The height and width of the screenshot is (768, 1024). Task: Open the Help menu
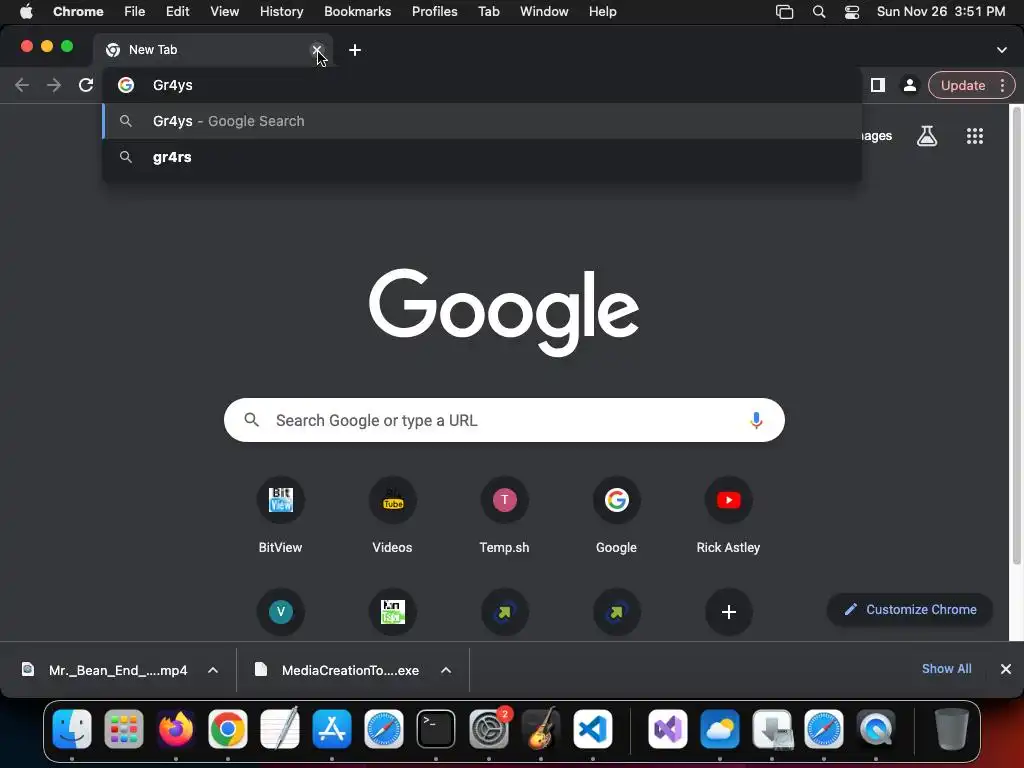coord(602,12)
